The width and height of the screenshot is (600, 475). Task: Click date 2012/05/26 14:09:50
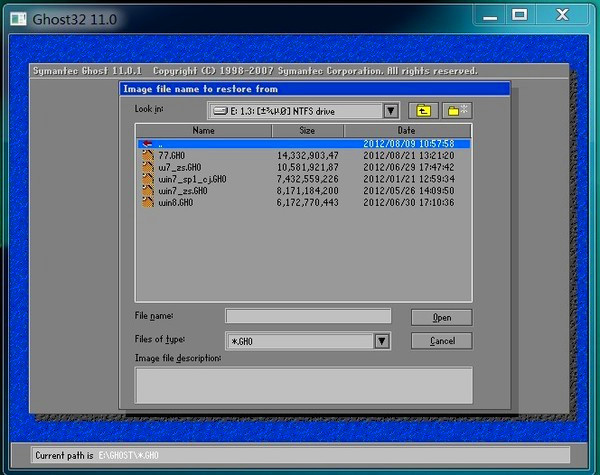[x=409, y=191]
